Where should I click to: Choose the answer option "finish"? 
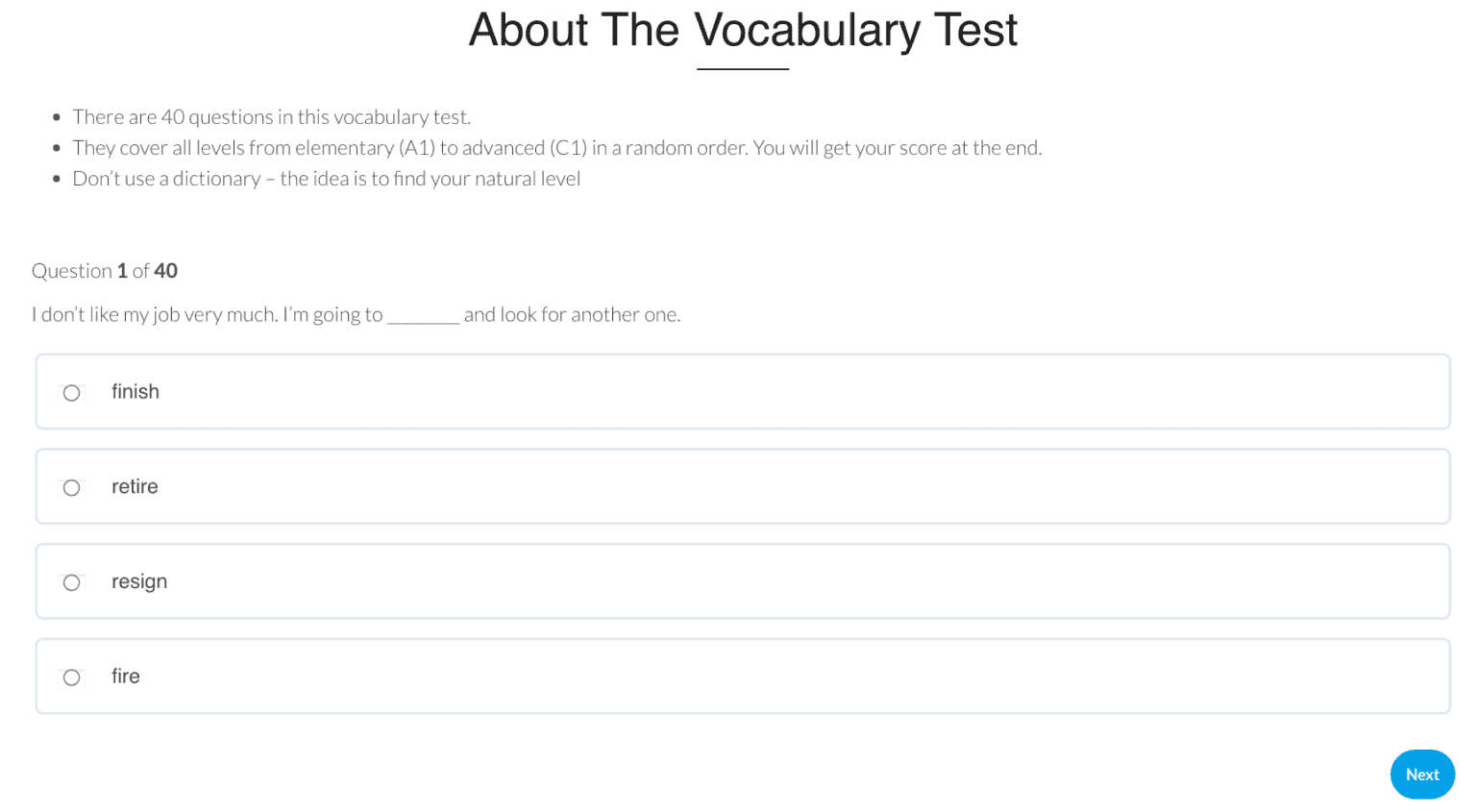pyautogui.click(x=135, y=391)
